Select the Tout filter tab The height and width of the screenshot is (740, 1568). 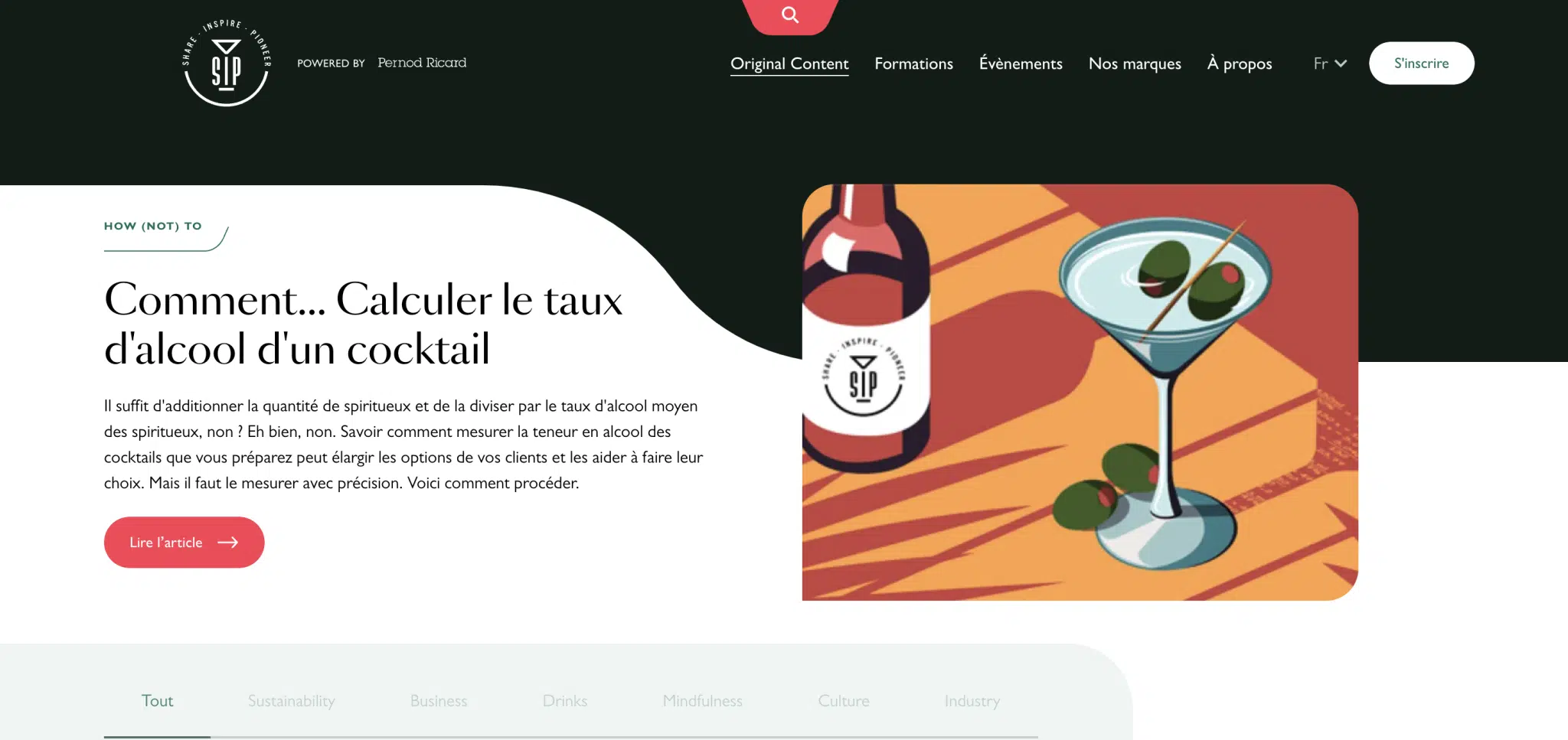point(157,700)
